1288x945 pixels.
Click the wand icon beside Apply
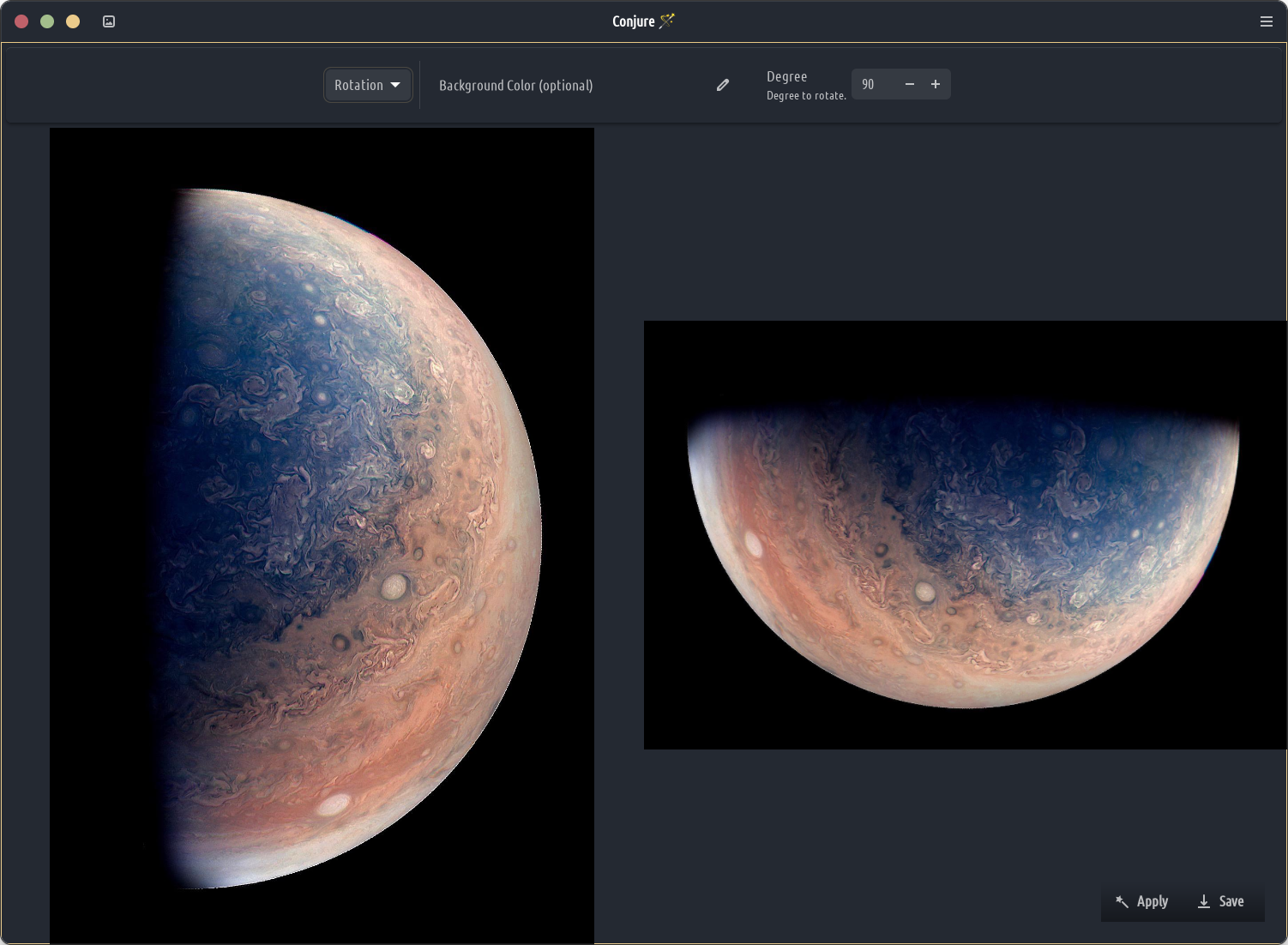point(1122,901)
